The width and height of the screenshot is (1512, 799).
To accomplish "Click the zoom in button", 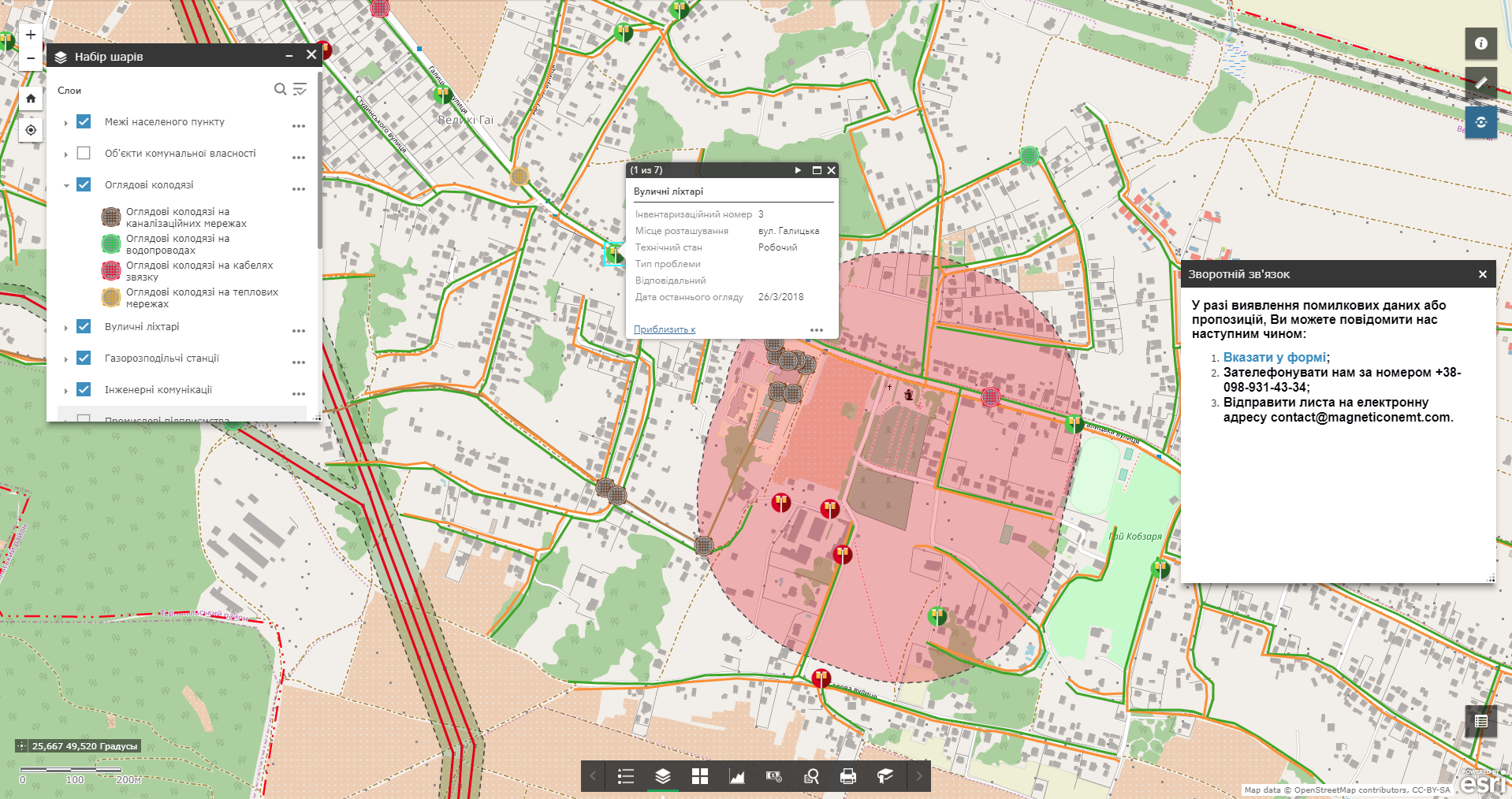I will pyautogui.click(x=30, y=34).
